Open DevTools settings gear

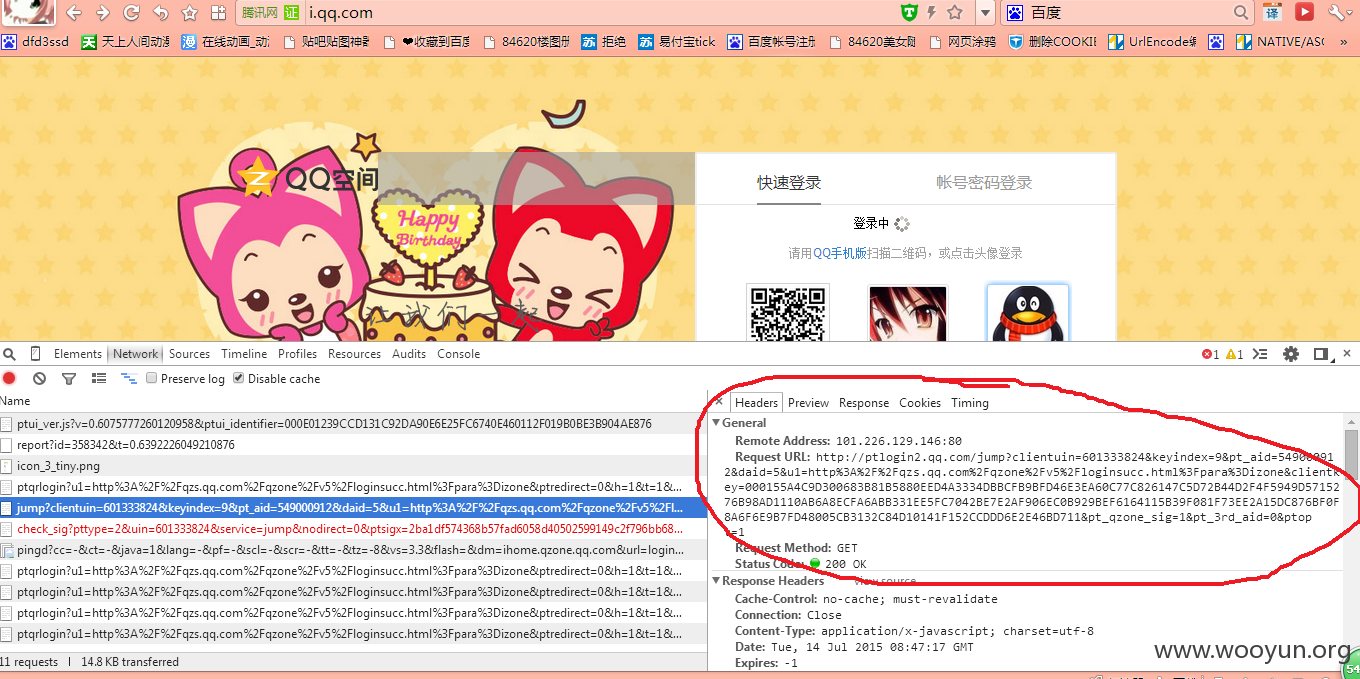tap(1291, 354)
